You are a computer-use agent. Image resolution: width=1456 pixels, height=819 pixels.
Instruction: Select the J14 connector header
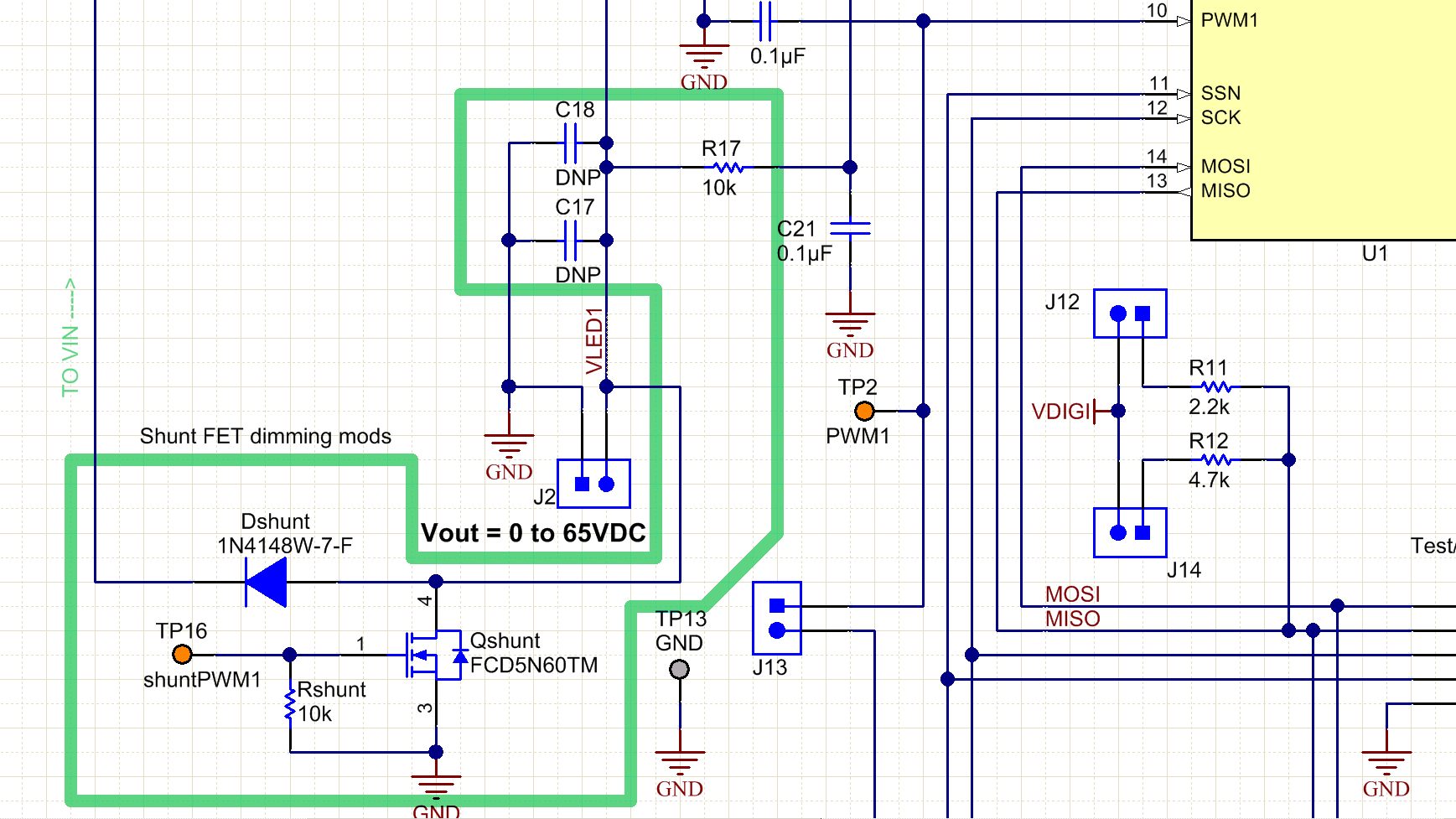pos(1129,531)
